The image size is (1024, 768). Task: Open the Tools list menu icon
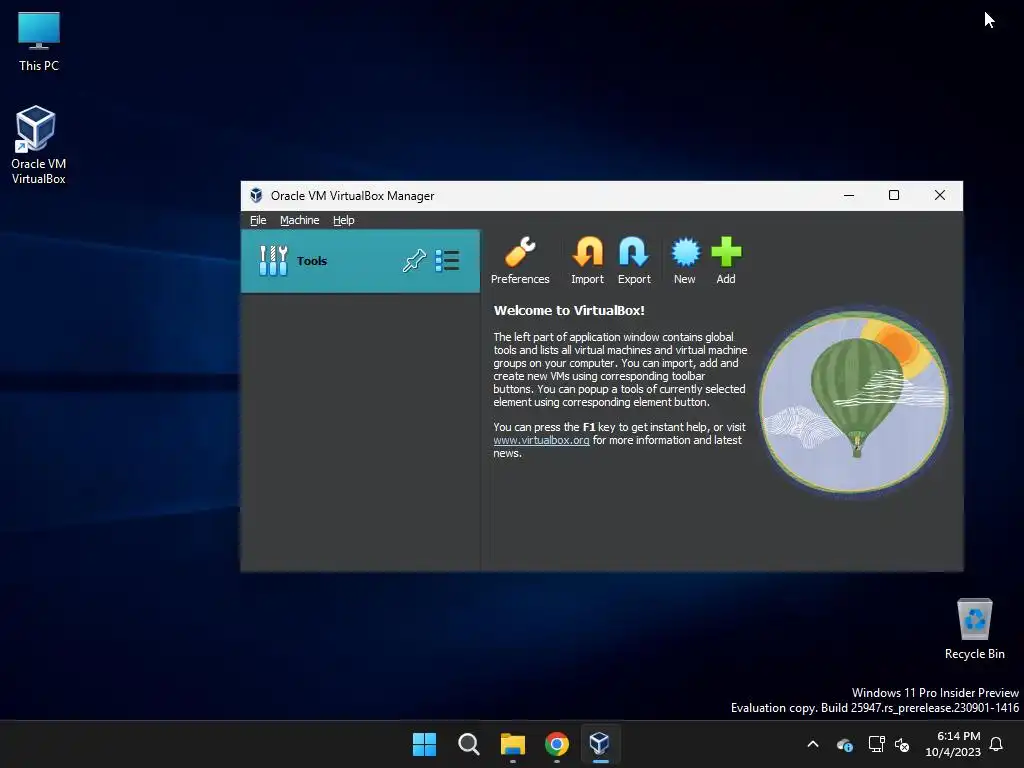pos(447,261)
